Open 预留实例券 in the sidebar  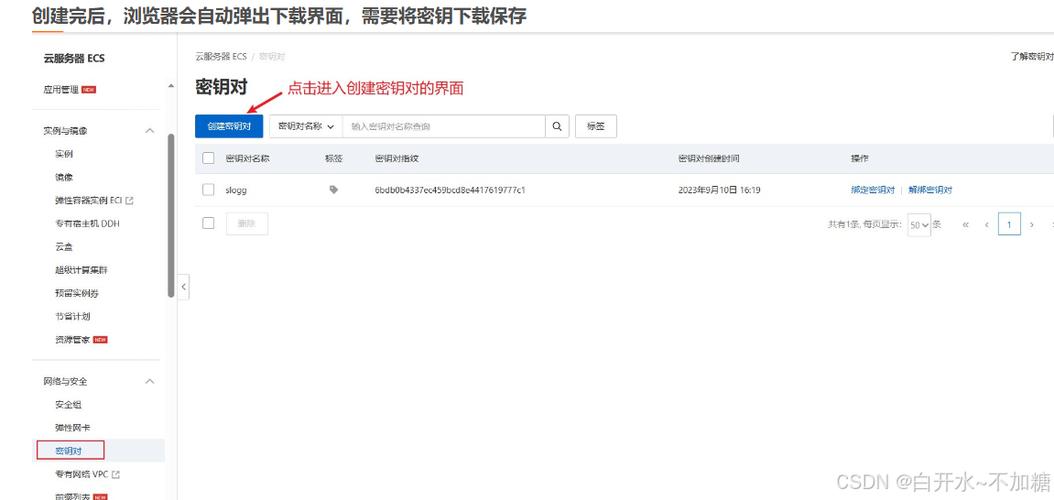(77, 293)
